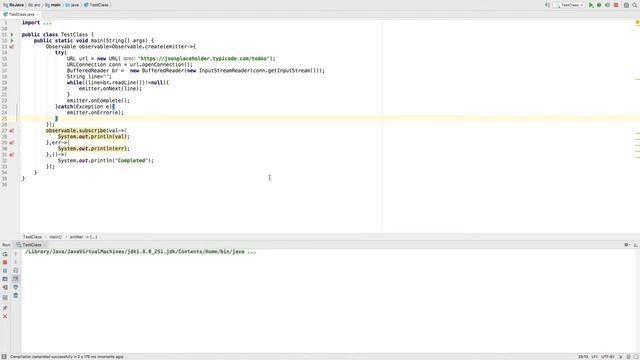Click emitter lambda in editor breadcrumb

click(x=83, y=237)
